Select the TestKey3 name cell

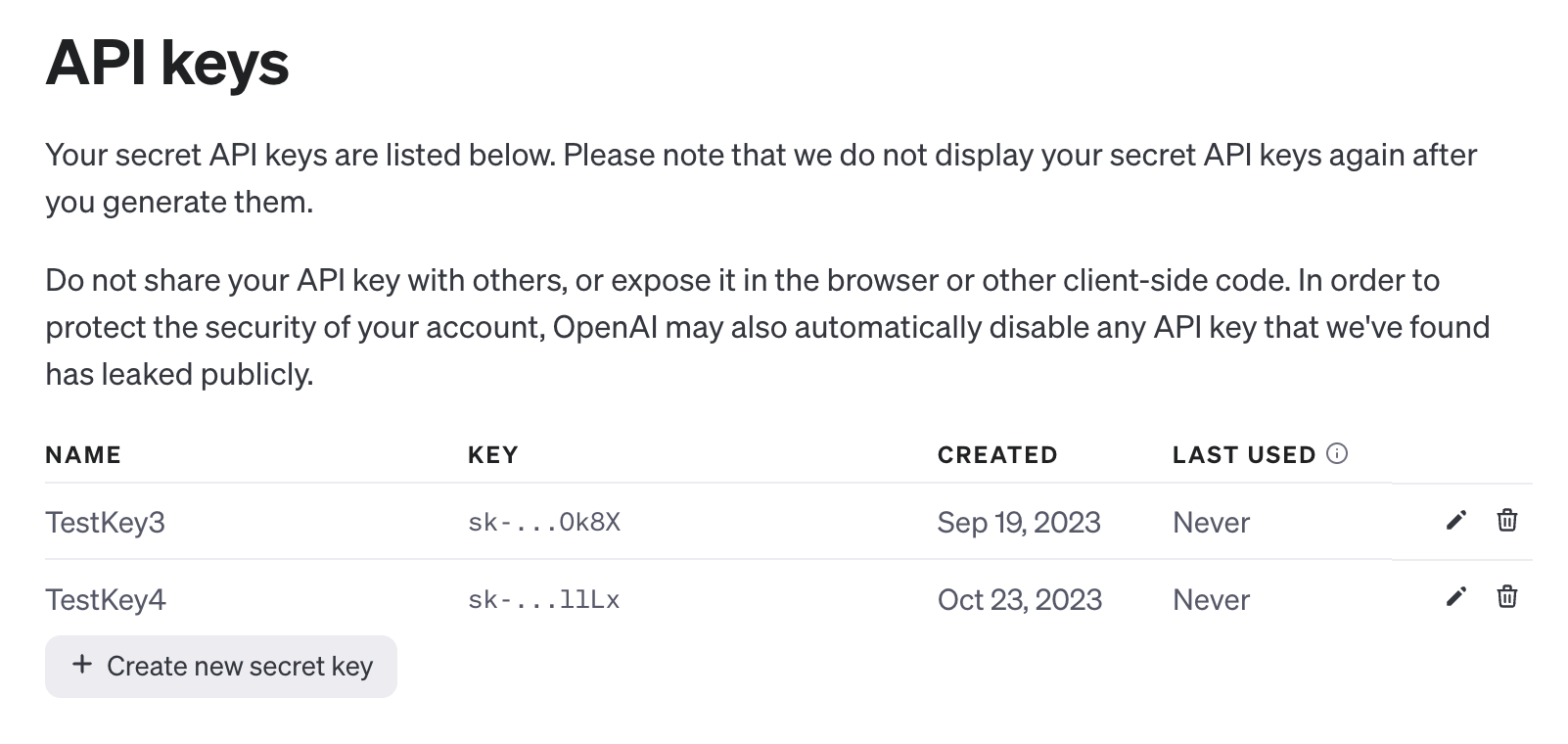(106, 523)
